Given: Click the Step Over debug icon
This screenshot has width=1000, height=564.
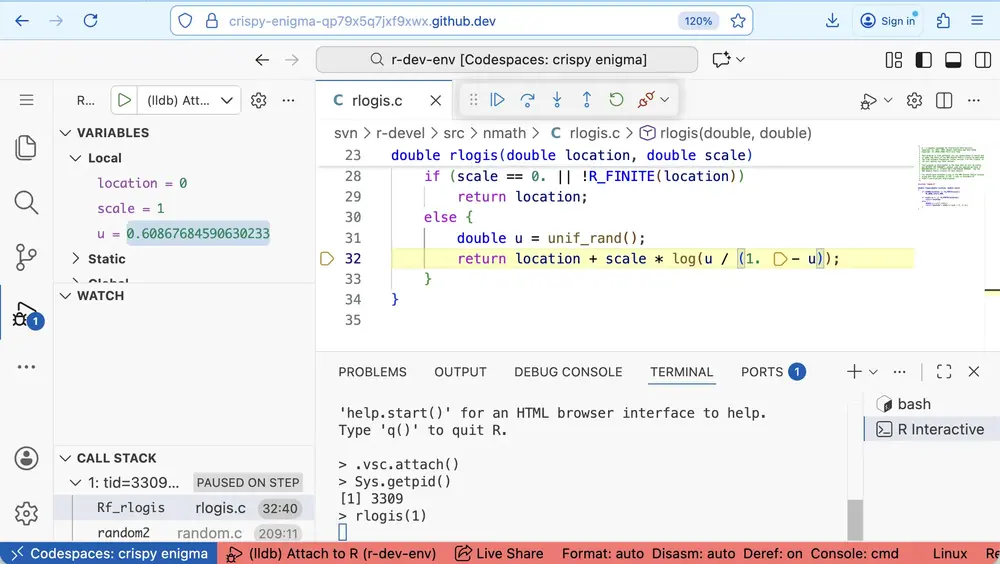Looking at the screenshot, I should point(527,100).
